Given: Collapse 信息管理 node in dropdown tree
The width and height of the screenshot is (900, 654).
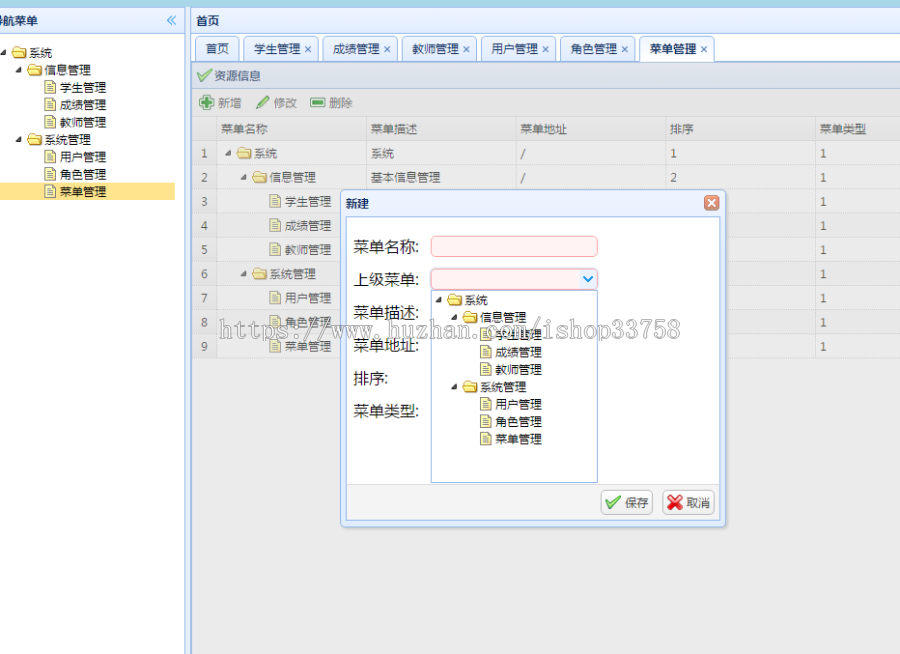Looking at the screenshot, I should click(x=454, y=317).
